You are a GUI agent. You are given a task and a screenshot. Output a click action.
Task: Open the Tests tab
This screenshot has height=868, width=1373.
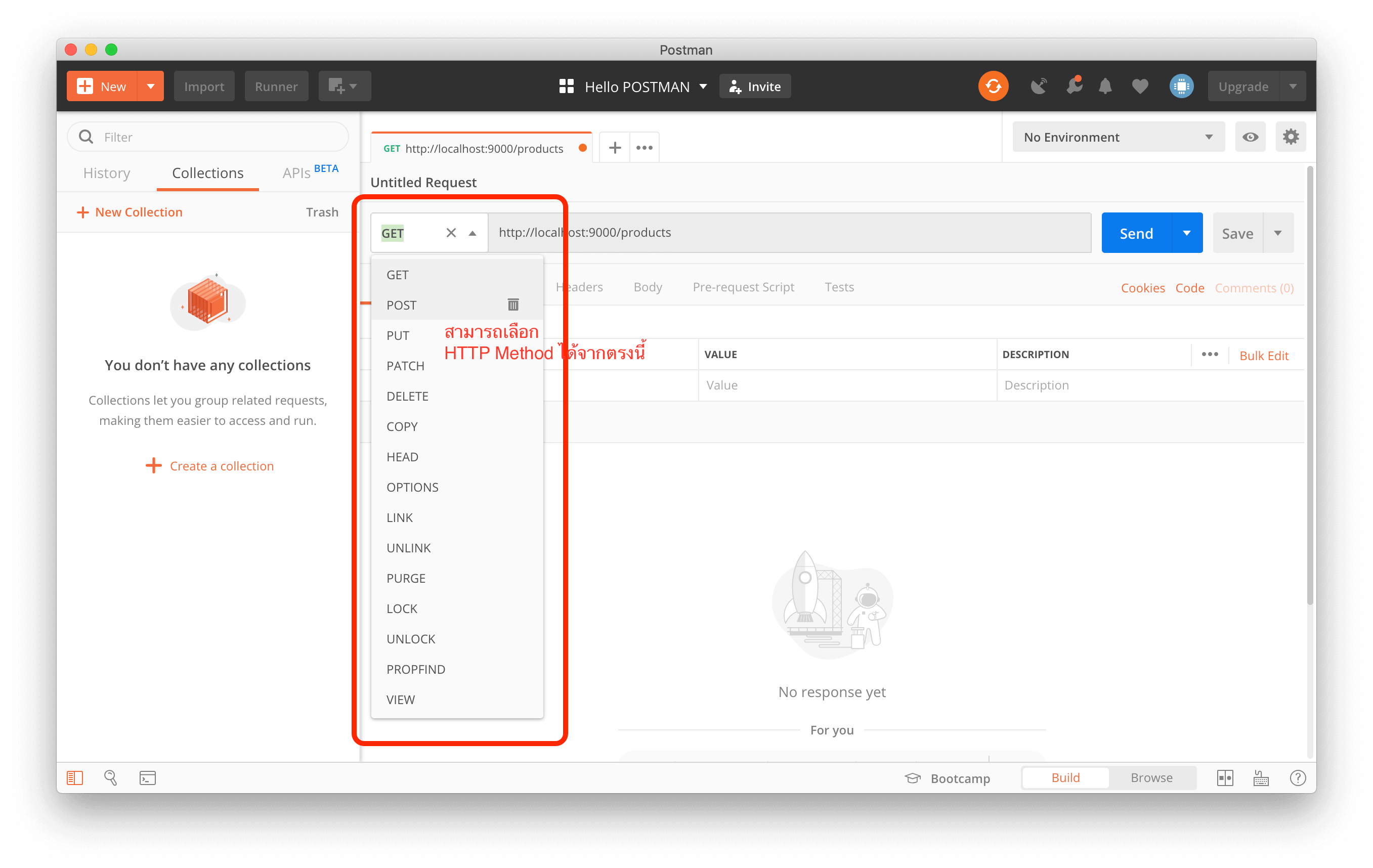point(839,287)
